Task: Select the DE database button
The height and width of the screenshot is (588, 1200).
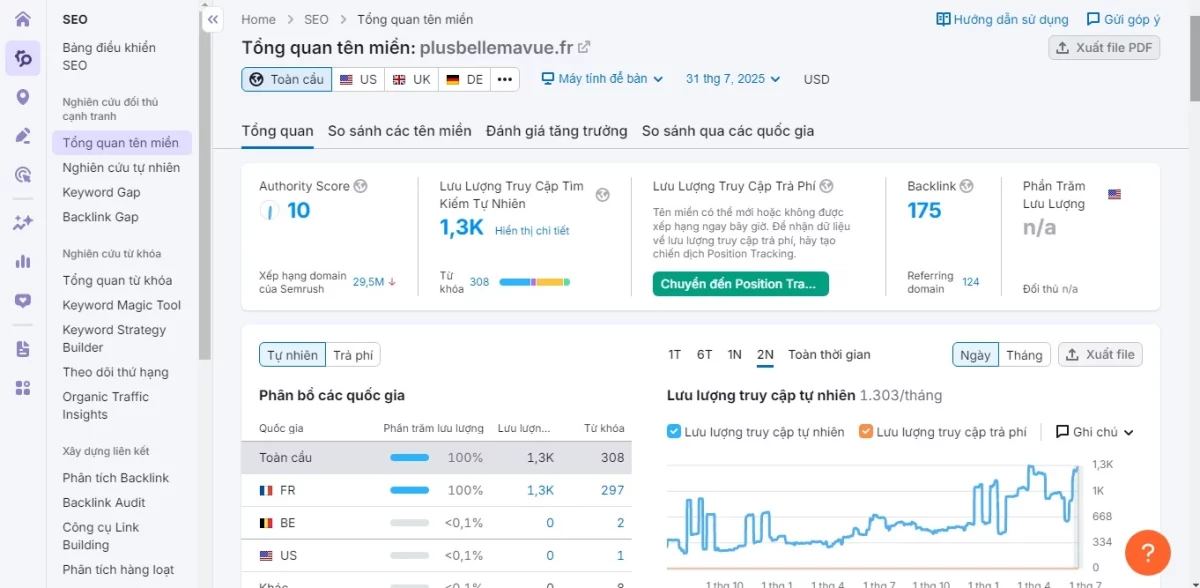Action: pos(465,79)
